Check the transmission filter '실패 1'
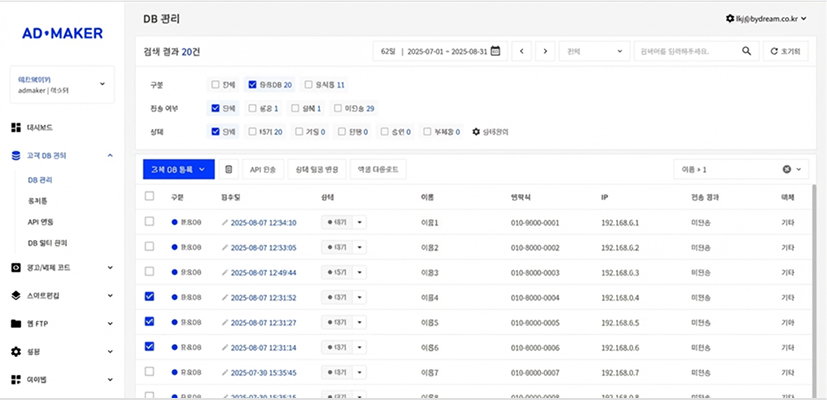 [x=294, y=108]
